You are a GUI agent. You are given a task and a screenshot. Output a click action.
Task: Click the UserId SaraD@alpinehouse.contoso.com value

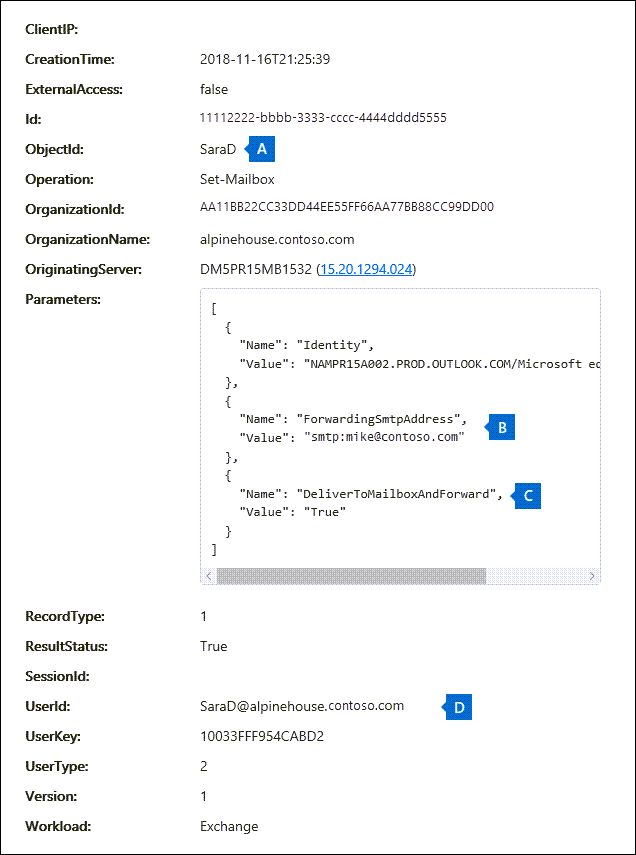(302, 706)
